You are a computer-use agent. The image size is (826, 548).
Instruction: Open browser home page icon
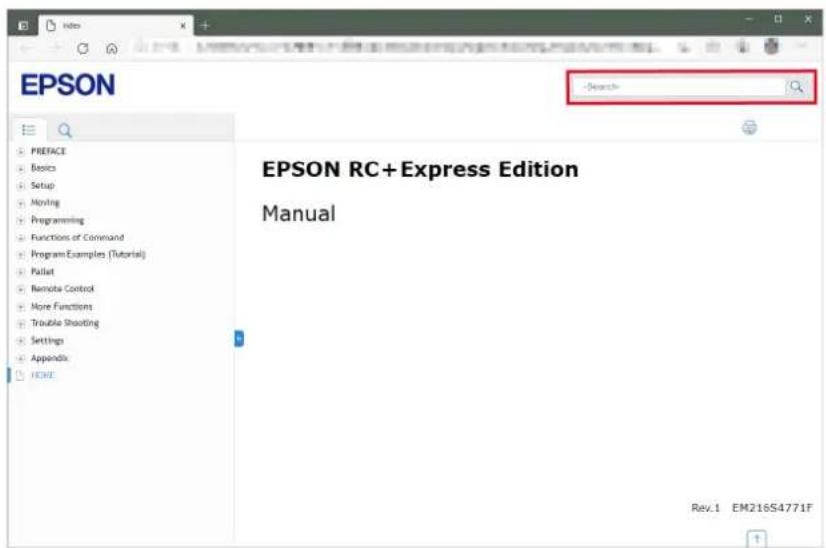coord(112,48)
